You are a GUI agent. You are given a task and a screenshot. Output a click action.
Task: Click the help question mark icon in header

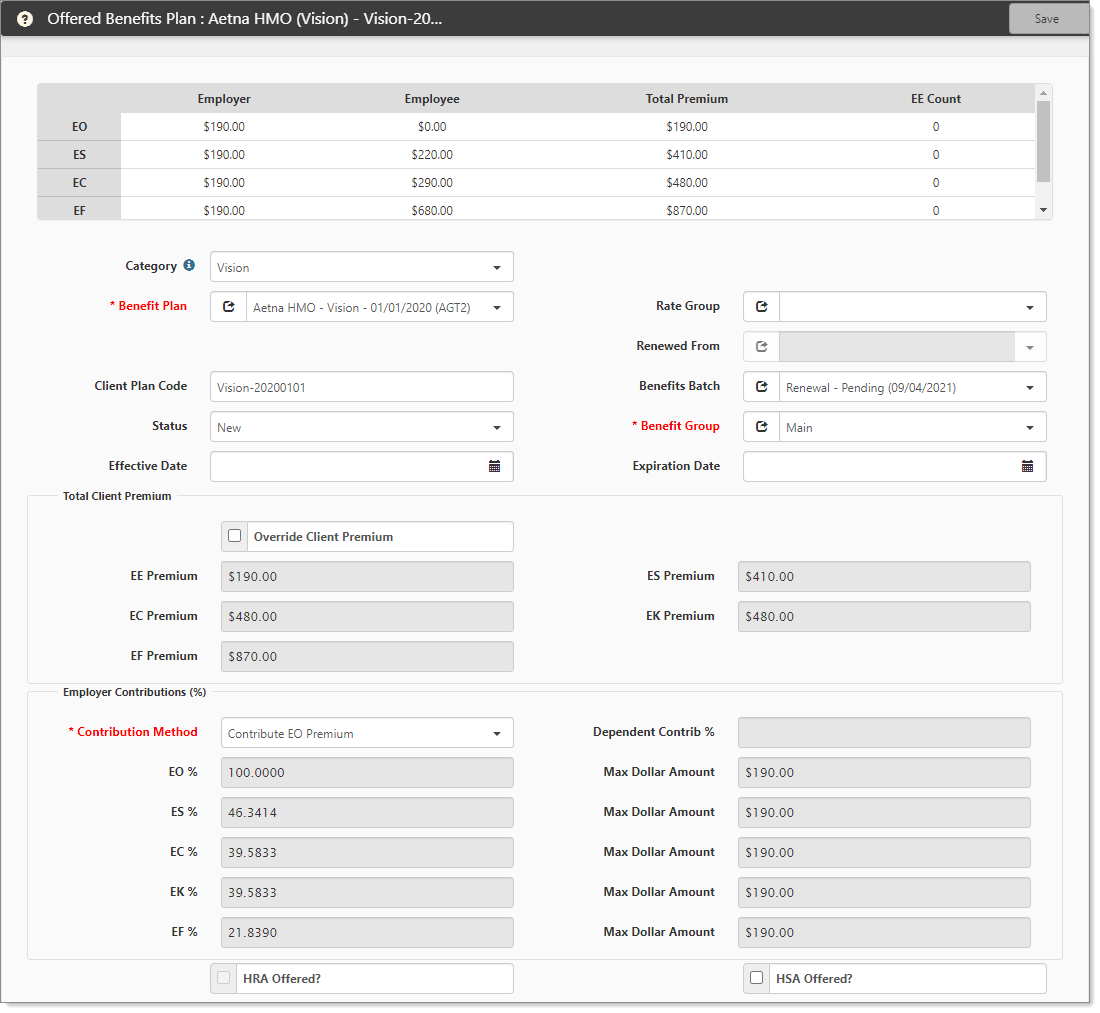pyautogui.click(x=25, y=19)
